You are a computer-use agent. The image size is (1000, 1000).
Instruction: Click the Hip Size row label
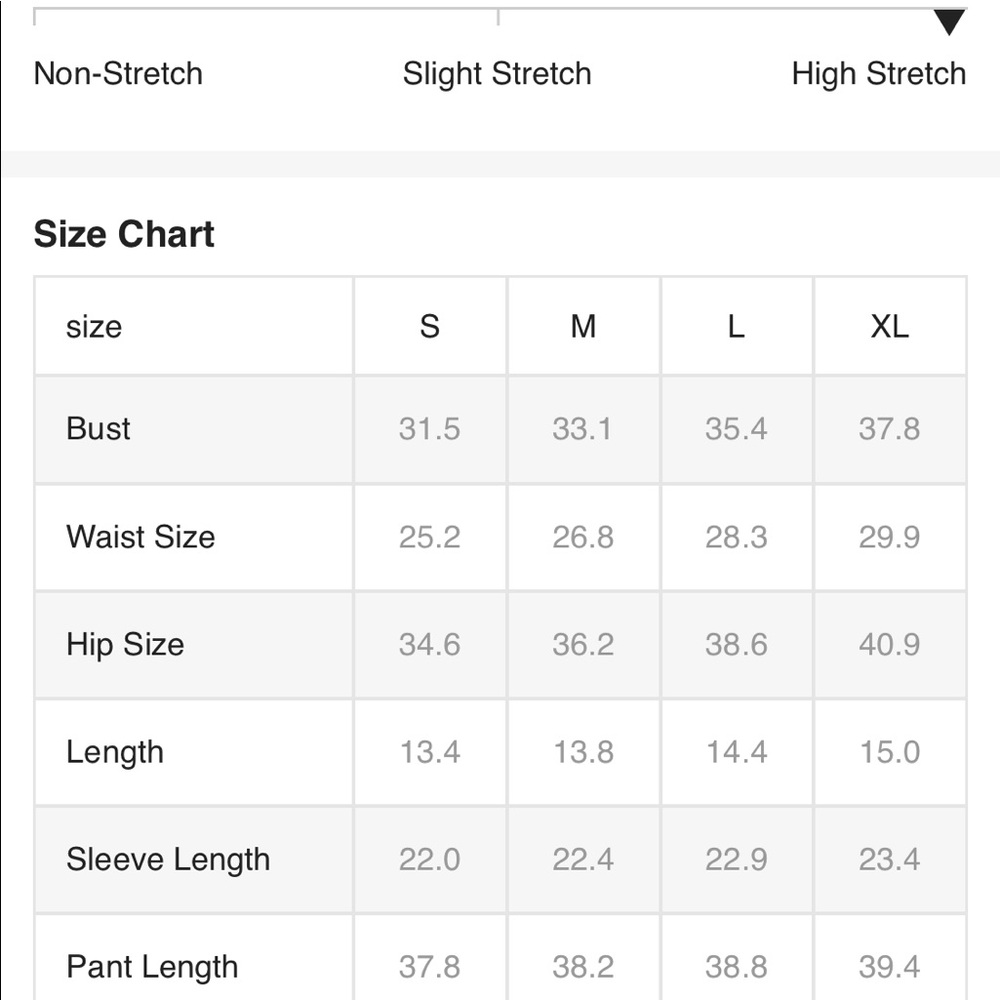(125, 644)
